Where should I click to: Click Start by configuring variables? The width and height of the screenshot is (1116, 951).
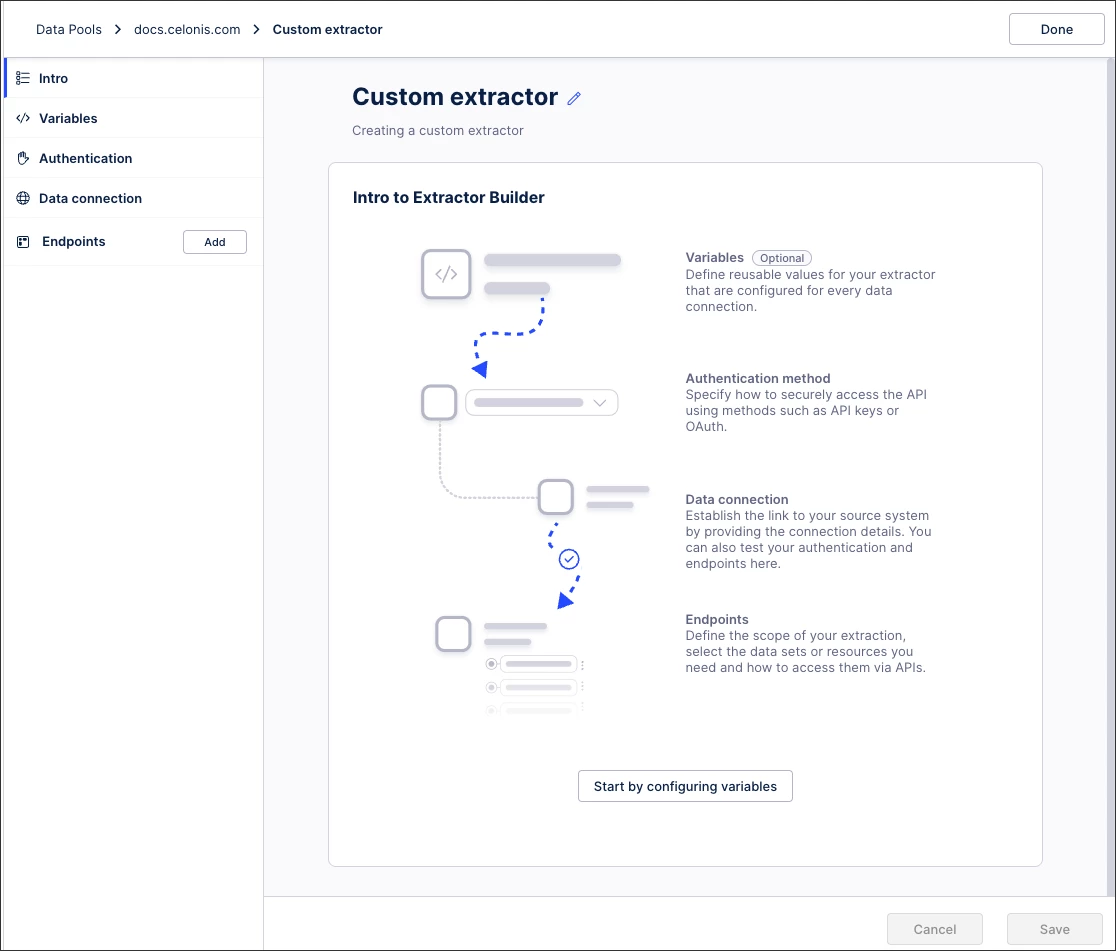(x=685, y=786)
